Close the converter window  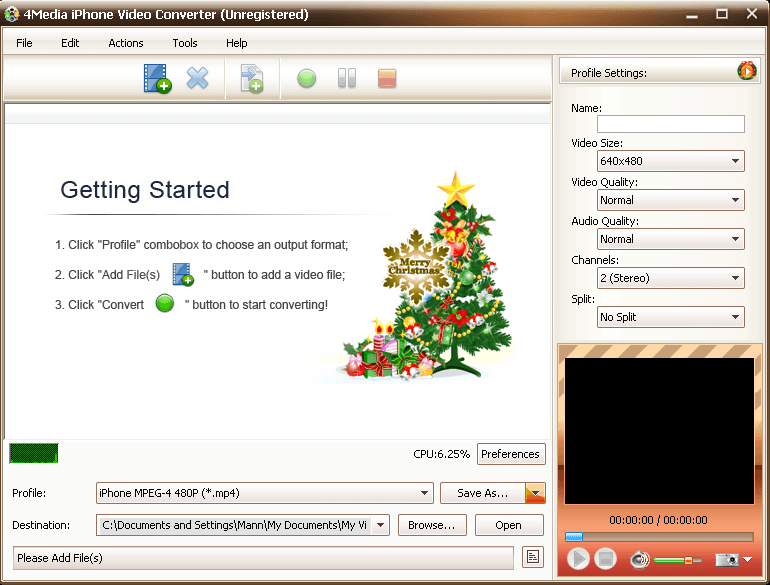pos(752,14)
